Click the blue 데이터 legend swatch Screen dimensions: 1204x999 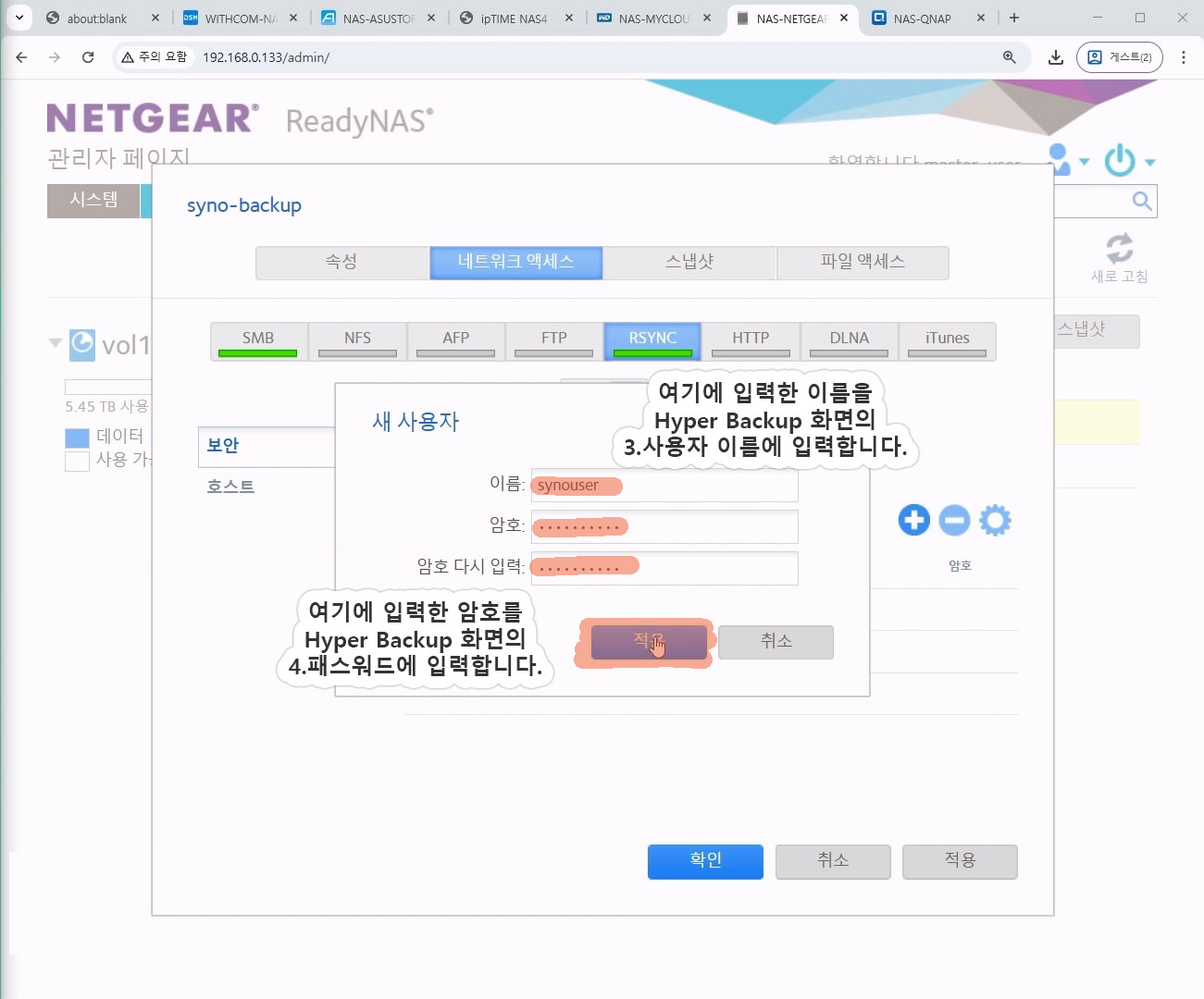[x=77, y=437]
